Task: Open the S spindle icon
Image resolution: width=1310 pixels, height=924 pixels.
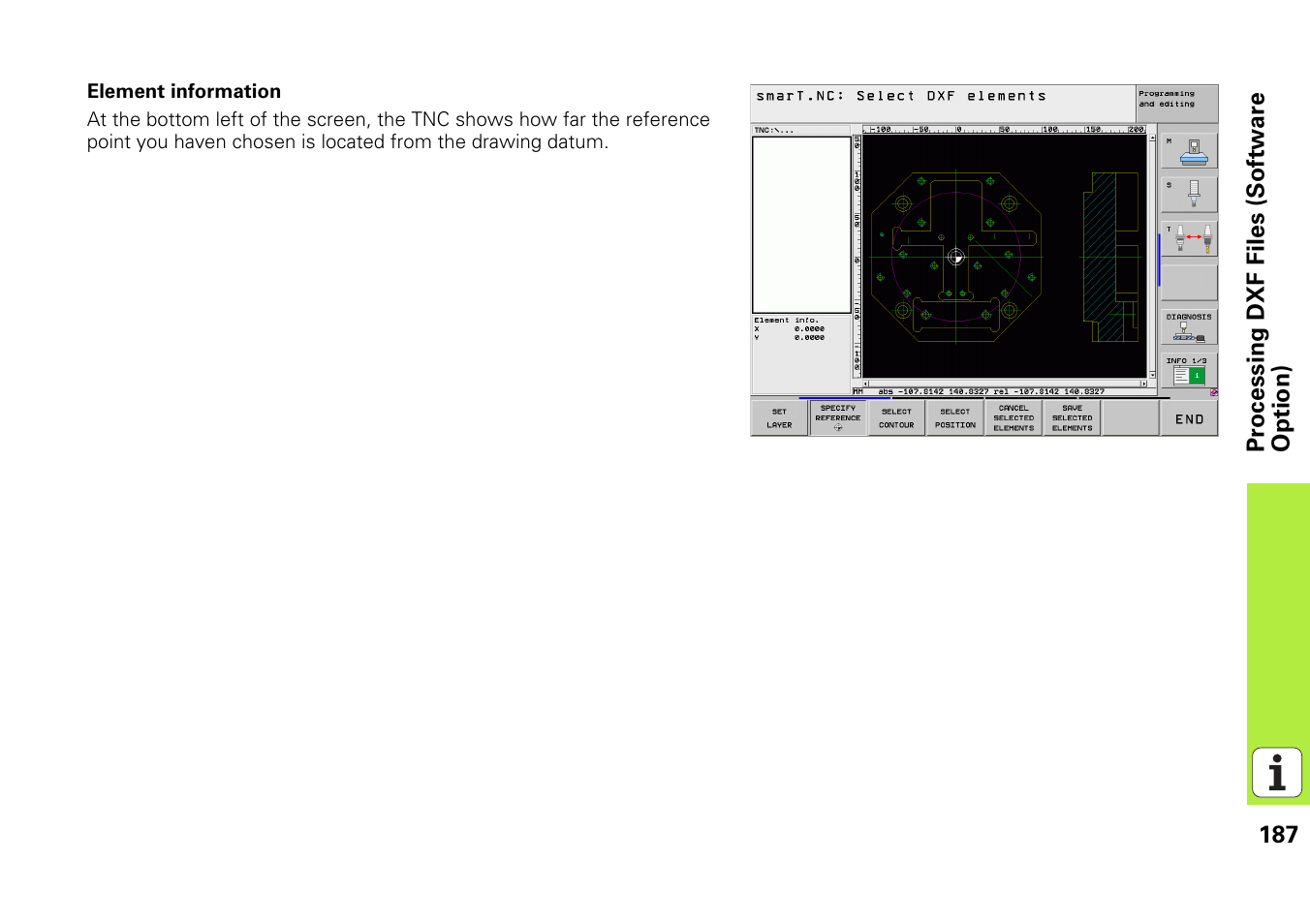Action: 1189,195
